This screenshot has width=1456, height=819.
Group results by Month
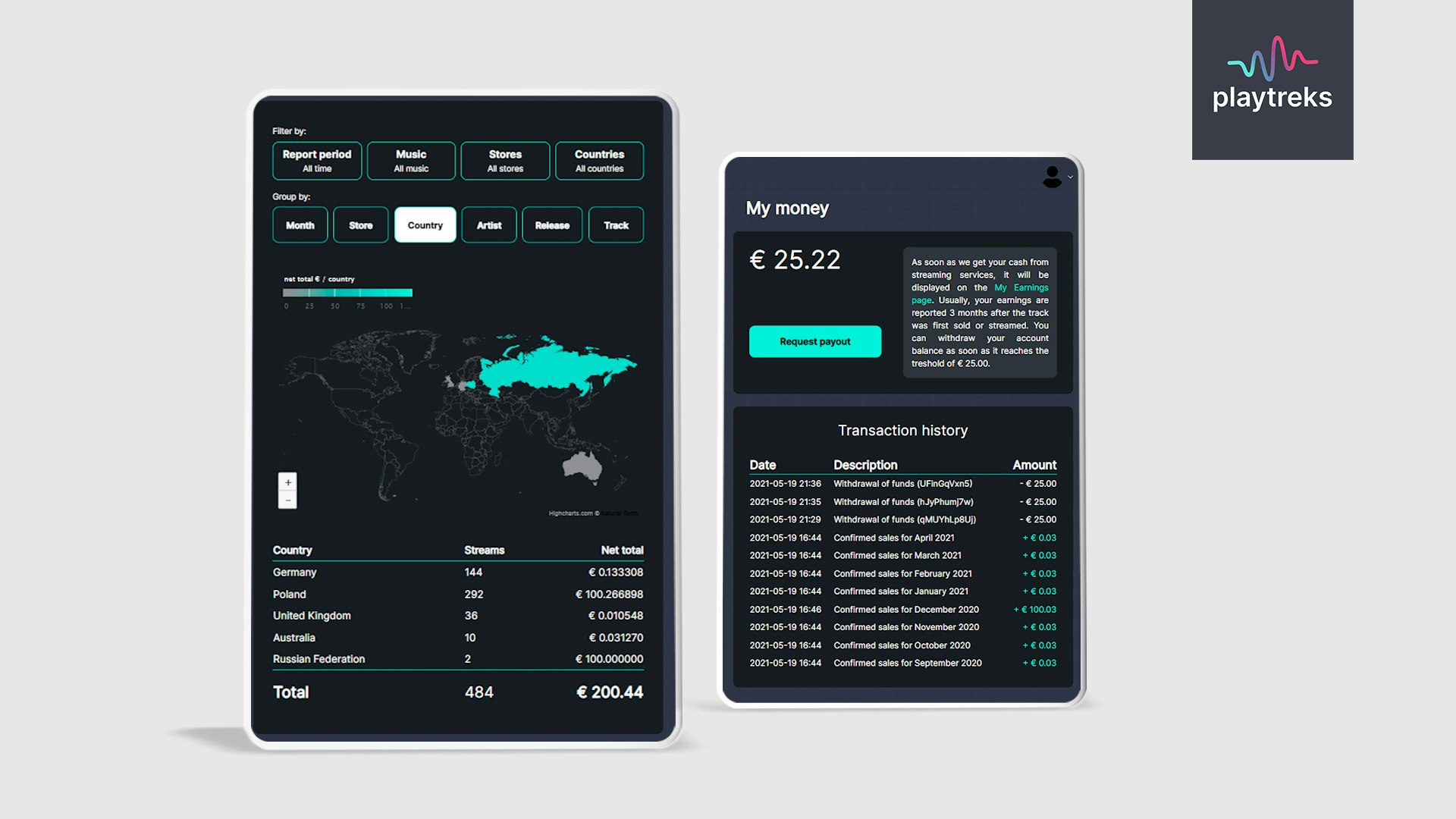click(x=300, y=225)
